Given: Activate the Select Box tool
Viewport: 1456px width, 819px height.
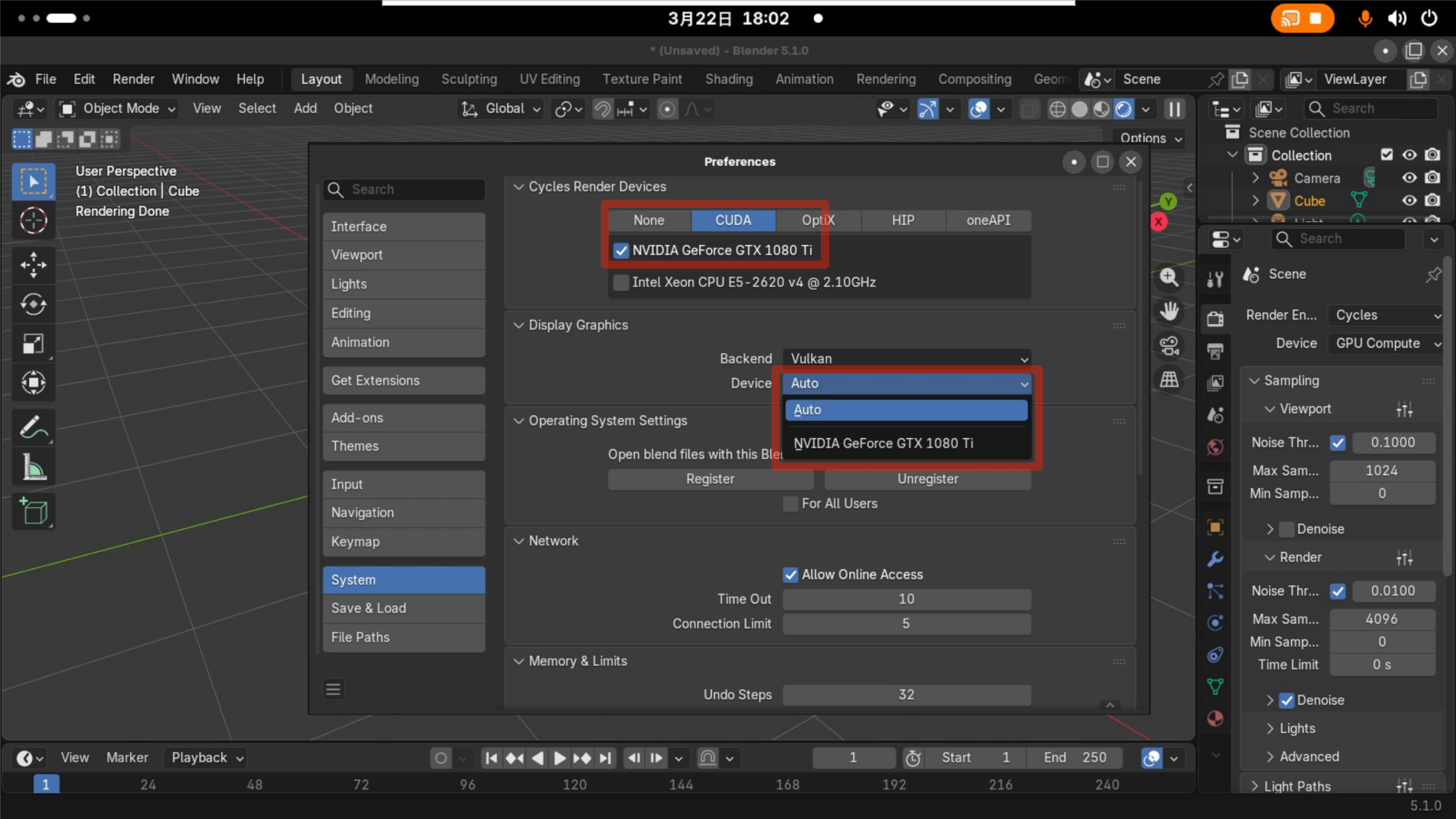Looking at the screenshot, I should click(34, 182).
